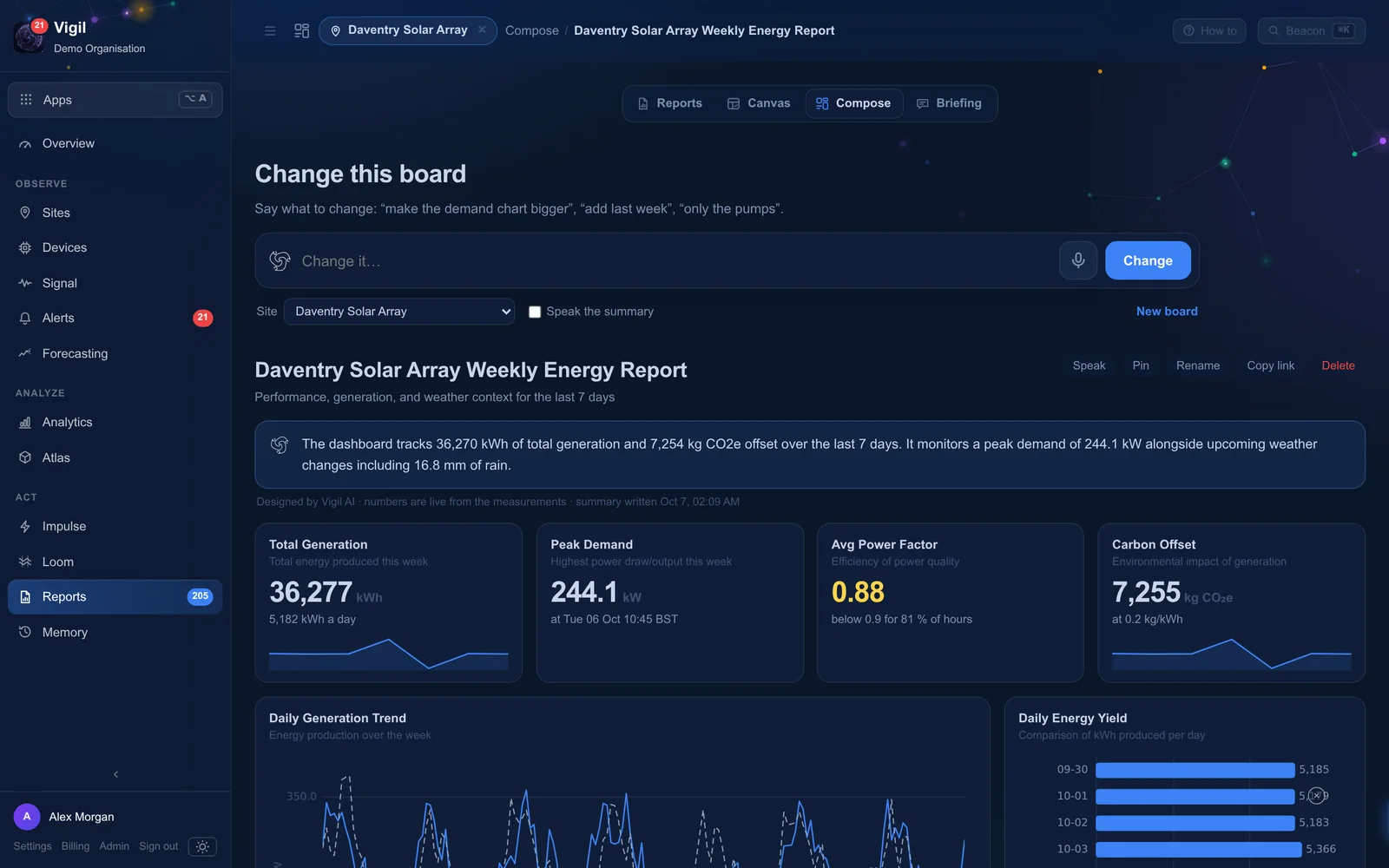Enable Speak the summary checkbox
1389x868 pixels.
(x=535, y=312)
